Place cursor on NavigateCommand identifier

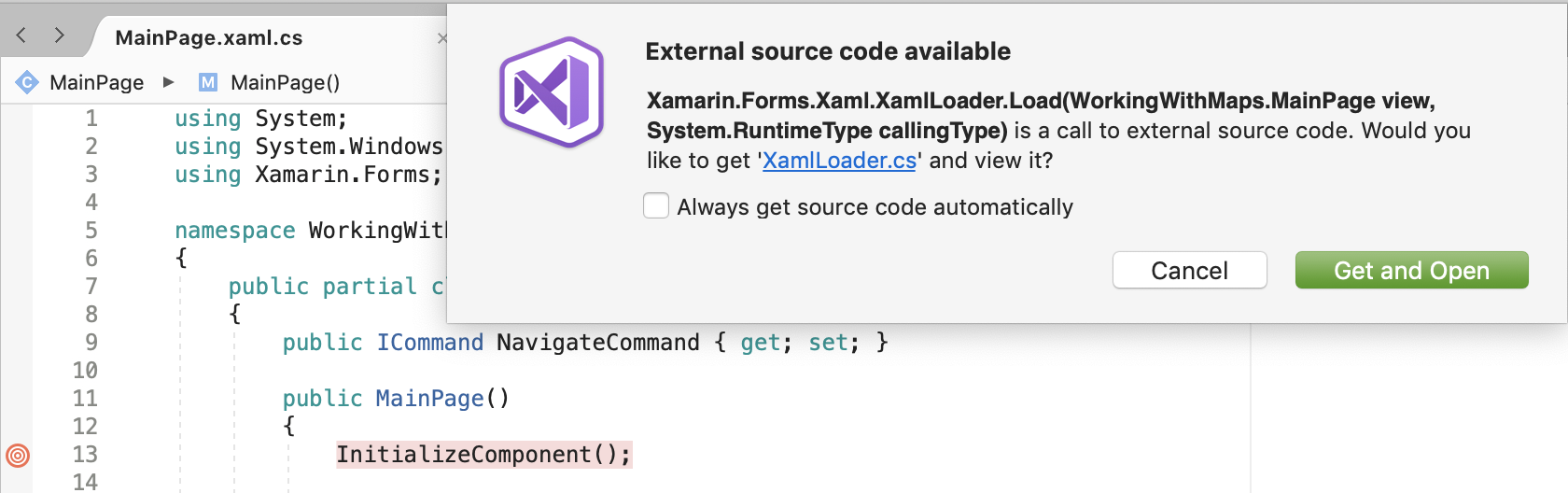click(597, 343)
